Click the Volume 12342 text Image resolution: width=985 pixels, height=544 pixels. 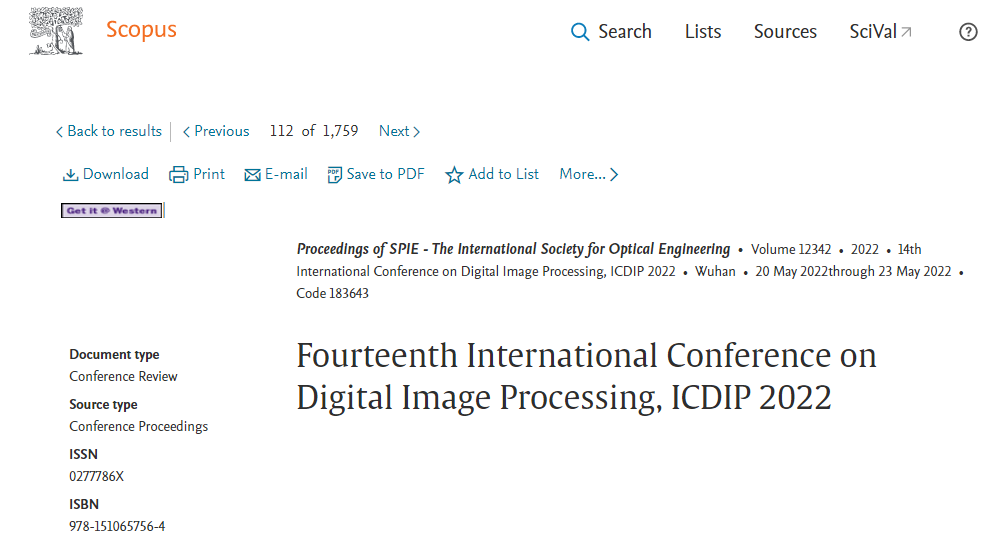[x=791, y=249]
